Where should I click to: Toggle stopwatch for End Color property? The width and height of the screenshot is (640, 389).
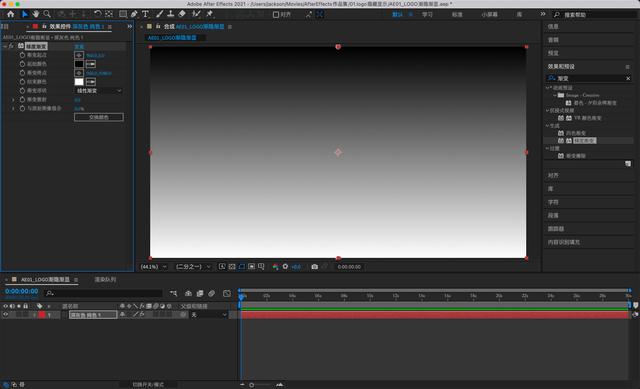pos(22,82)
